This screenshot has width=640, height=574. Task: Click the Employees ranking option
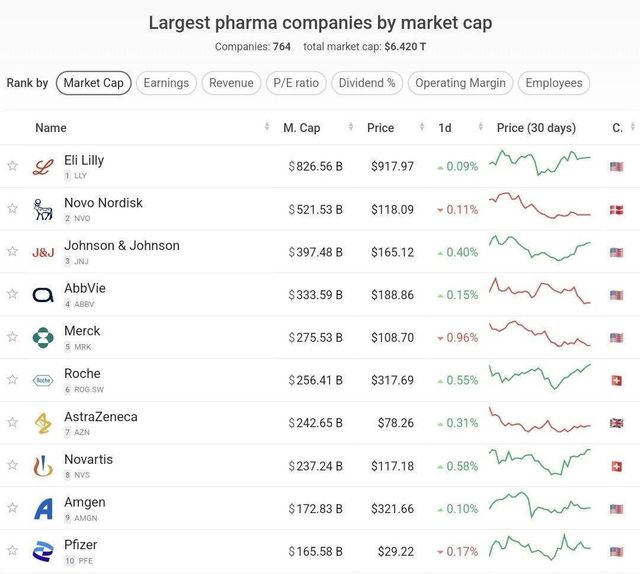coord(554,83)
